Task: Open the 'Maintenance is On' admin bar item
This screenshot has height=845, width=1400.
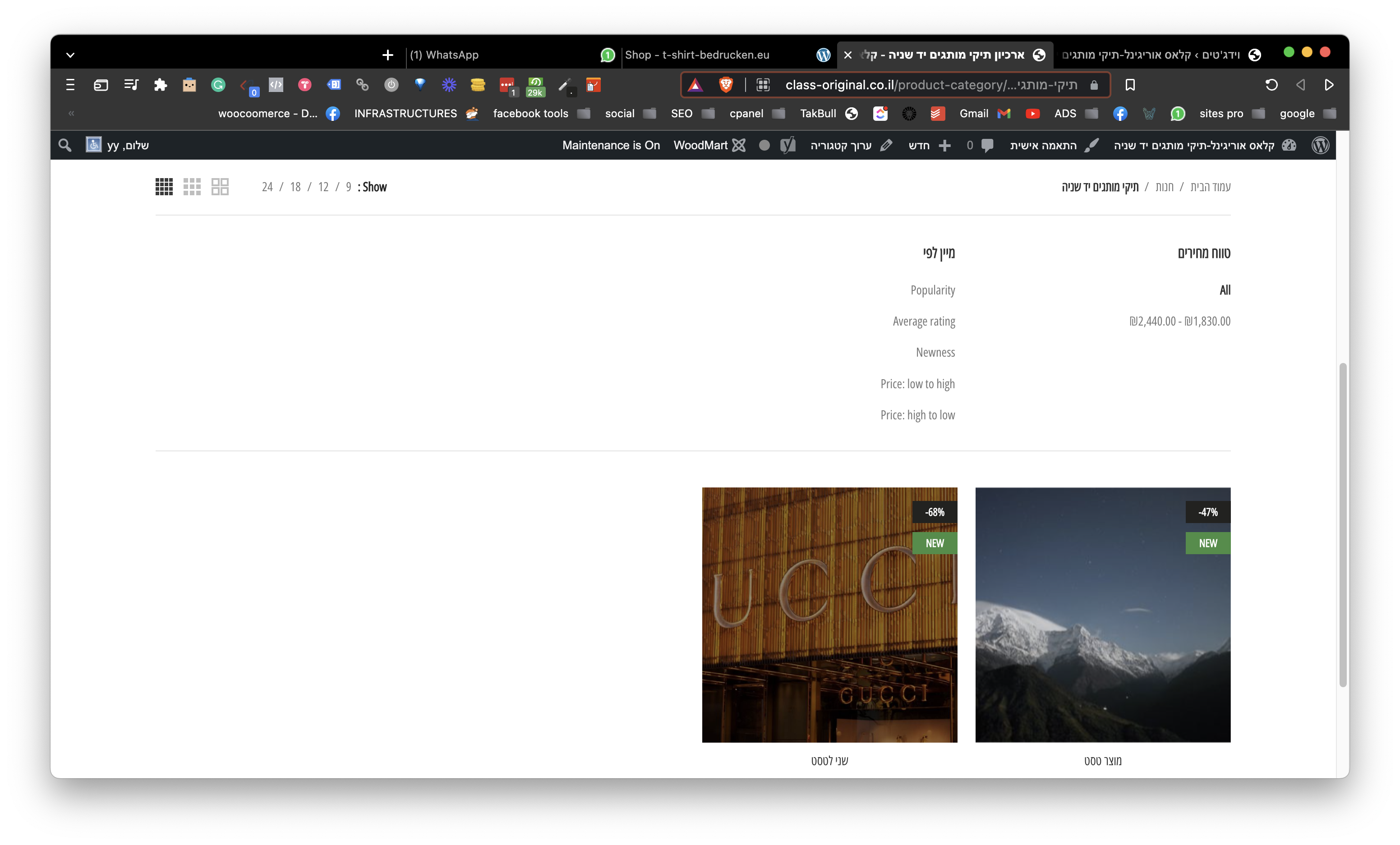Action: (x=611, y=145)
